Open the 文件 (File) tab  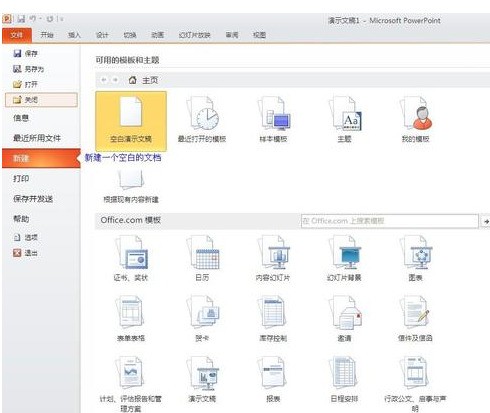pyautogui.click(x=17, y=35)
